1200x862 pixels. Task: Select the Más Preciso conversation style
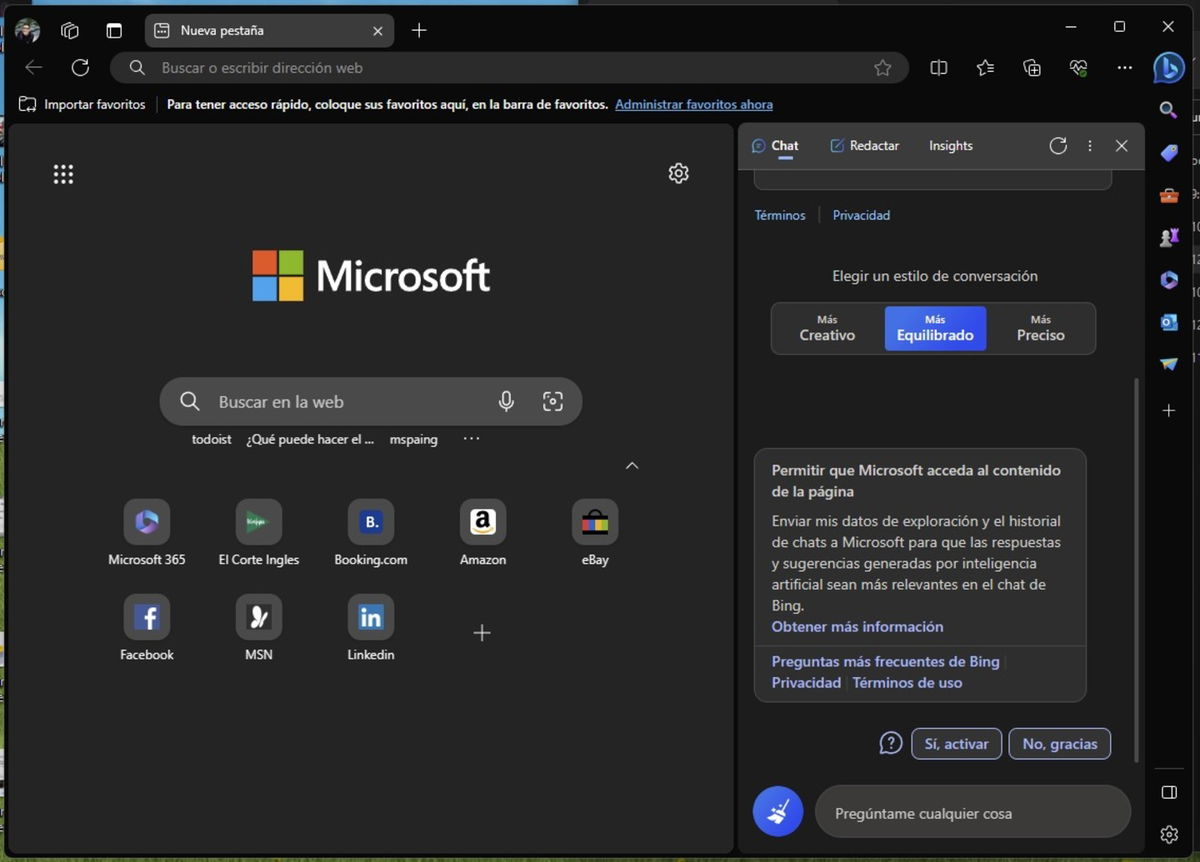(1040, 328)
